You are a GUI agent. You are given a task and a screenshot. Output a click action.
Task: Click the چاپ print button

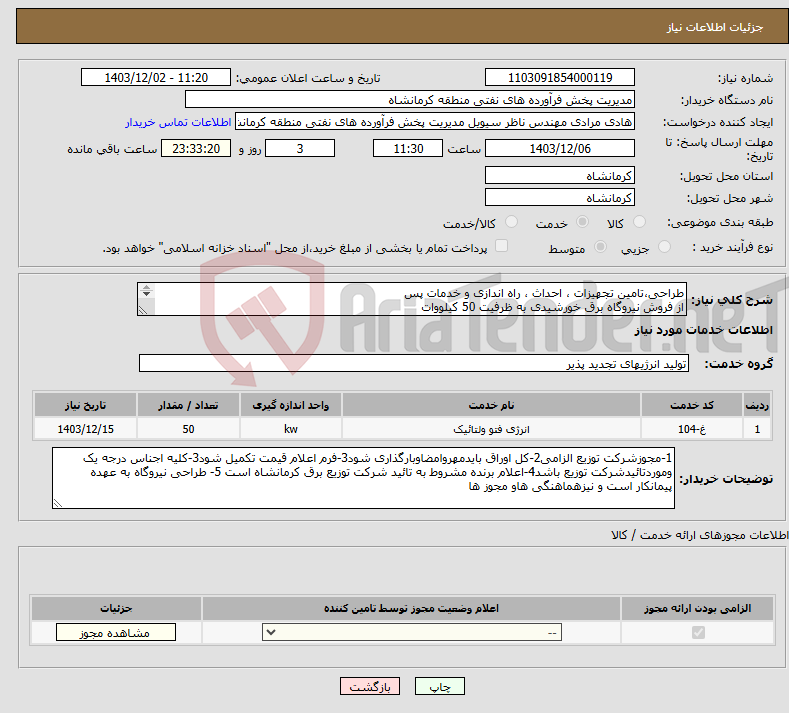click(440, 686)
